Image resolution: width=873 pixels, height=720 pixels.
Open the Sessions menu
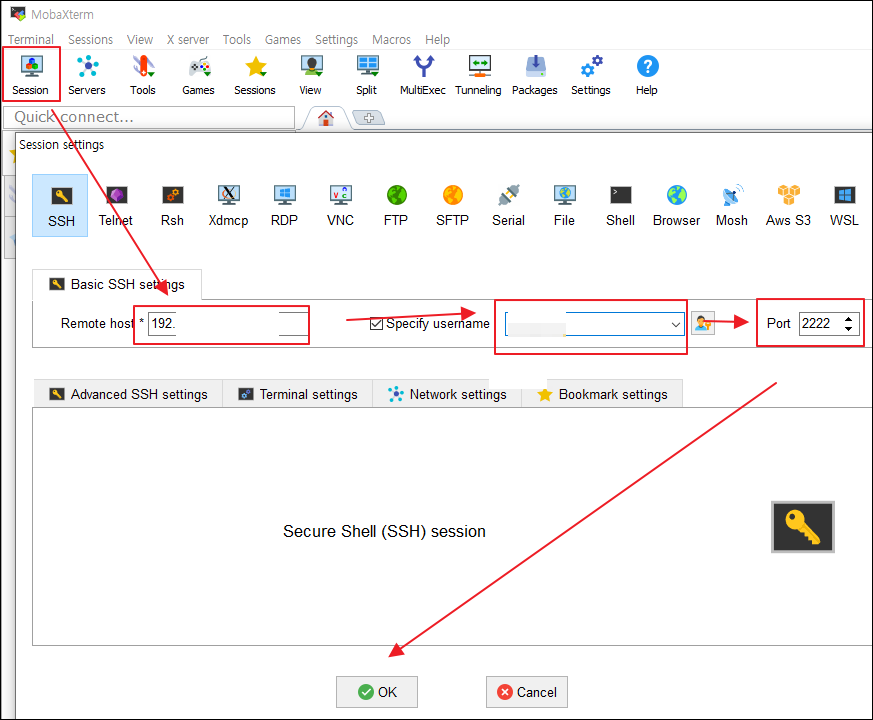pyautogui.click(x=90, y=40)
